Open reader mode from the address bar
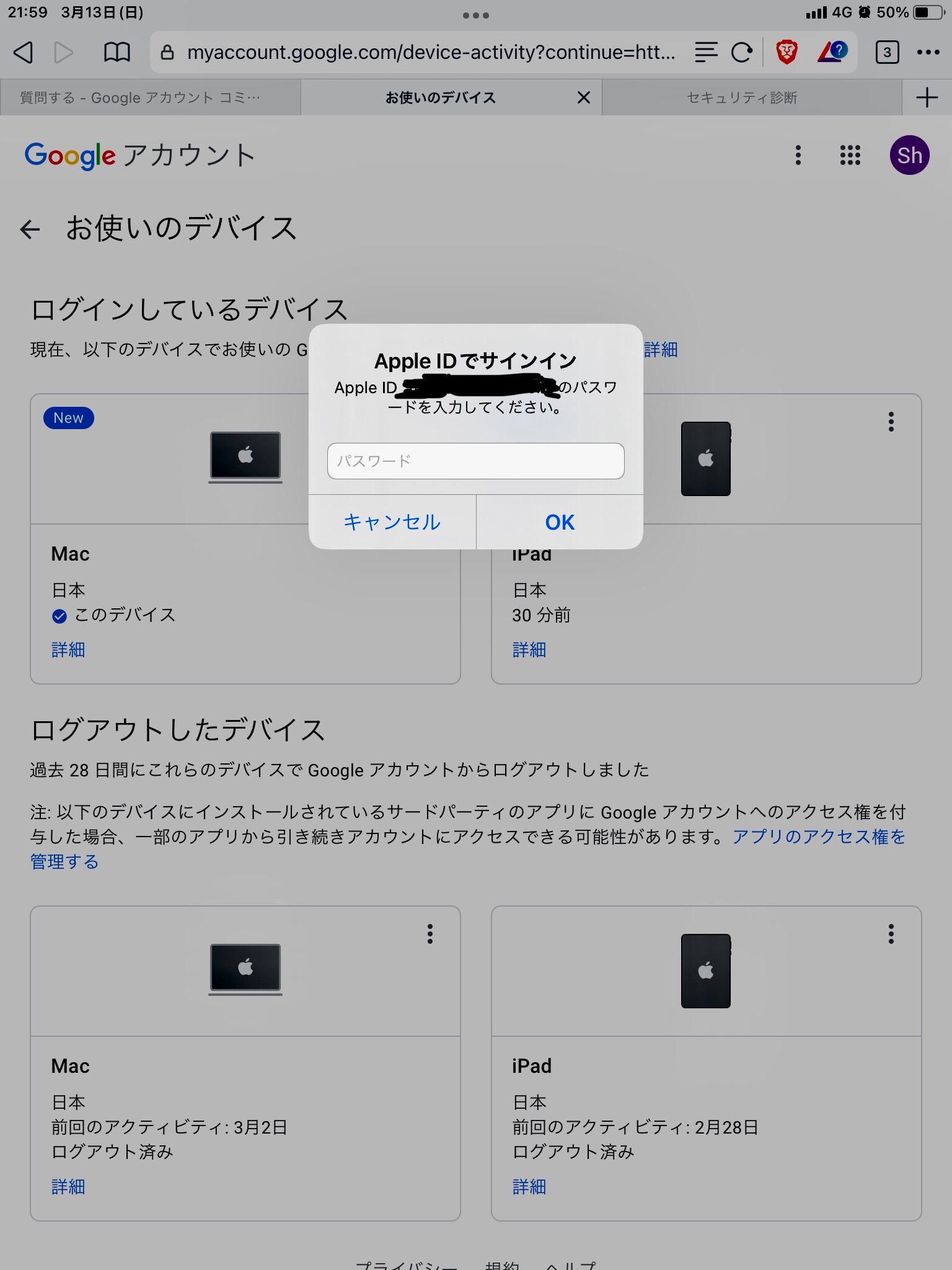The image size is (952, 1270). click(706, 53)
